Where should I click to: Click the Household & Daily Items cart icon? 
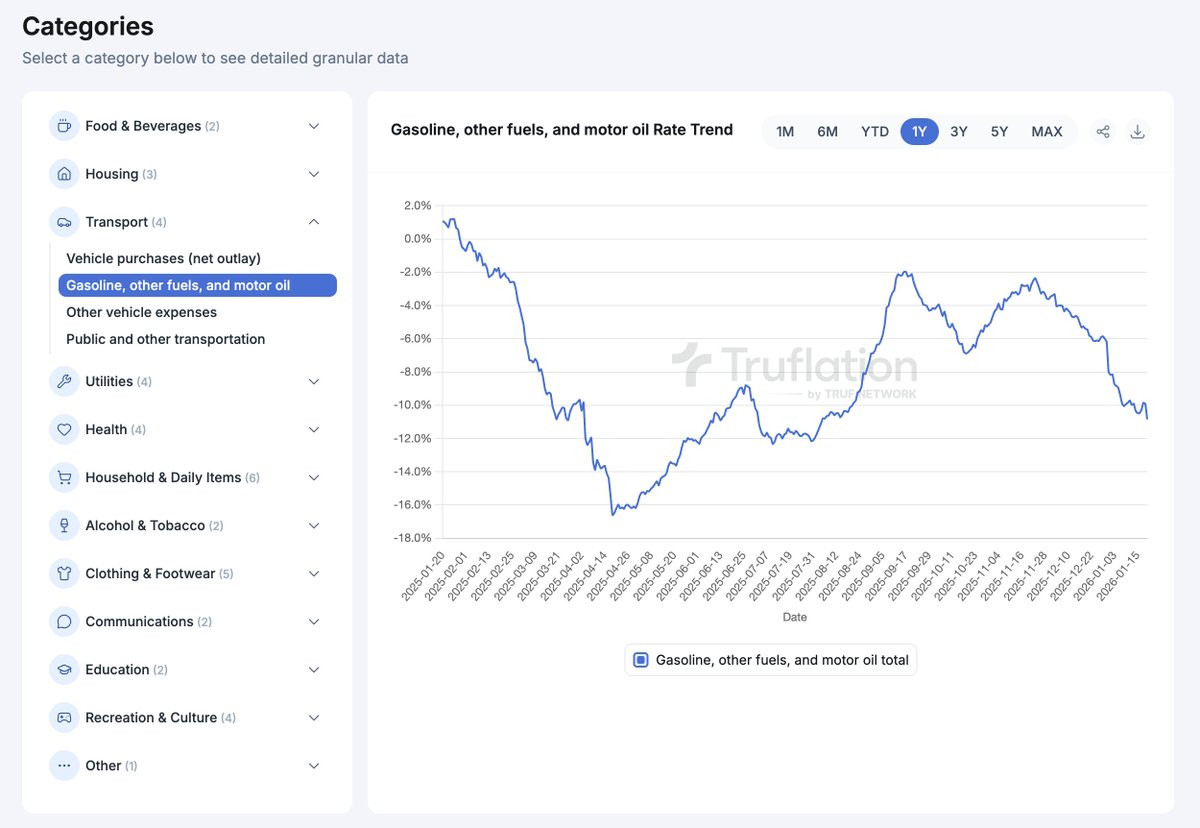tap(64, 478)
